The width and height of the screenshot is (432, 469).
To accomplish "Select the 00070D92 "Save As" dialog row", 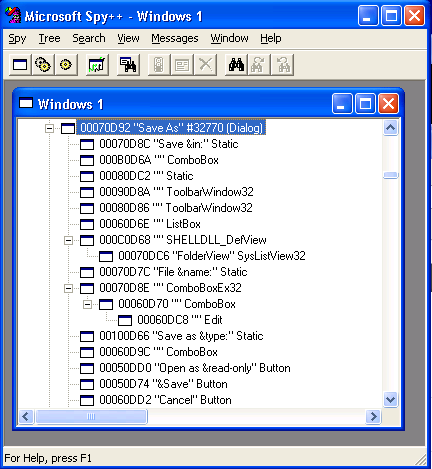I will pyautogui.click(x=171, y=128).
